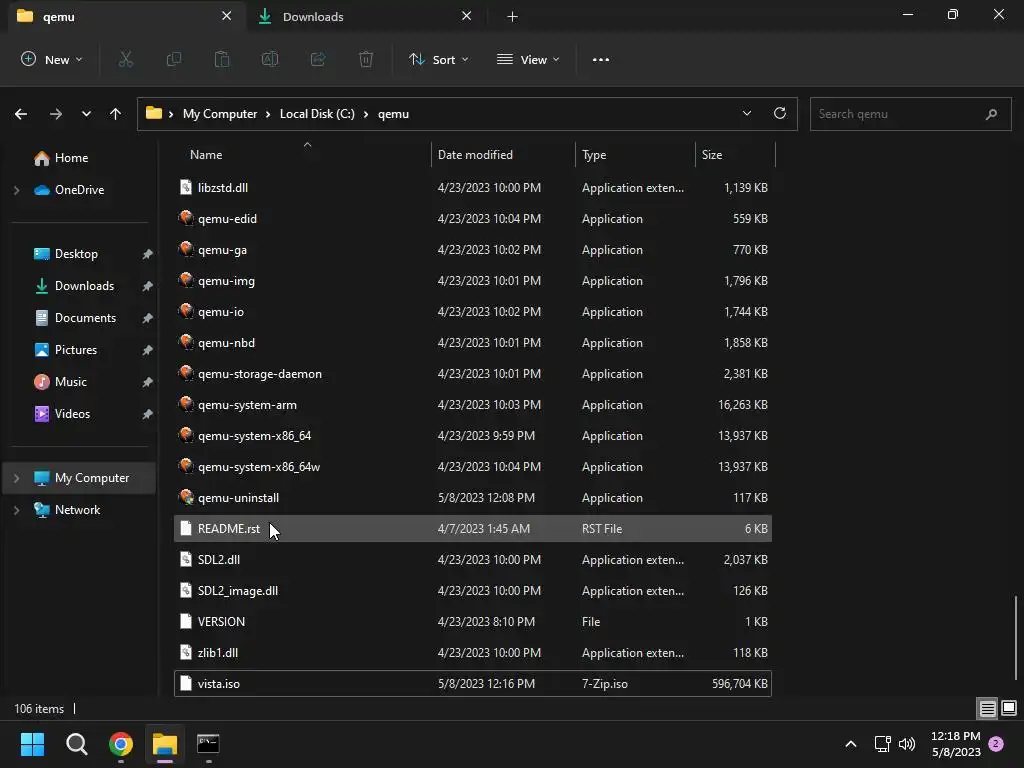Viewport: 1024px width, 768px height.
Task: Unpin Pictures using its pin icon
Action: click(x=148, y=350)
